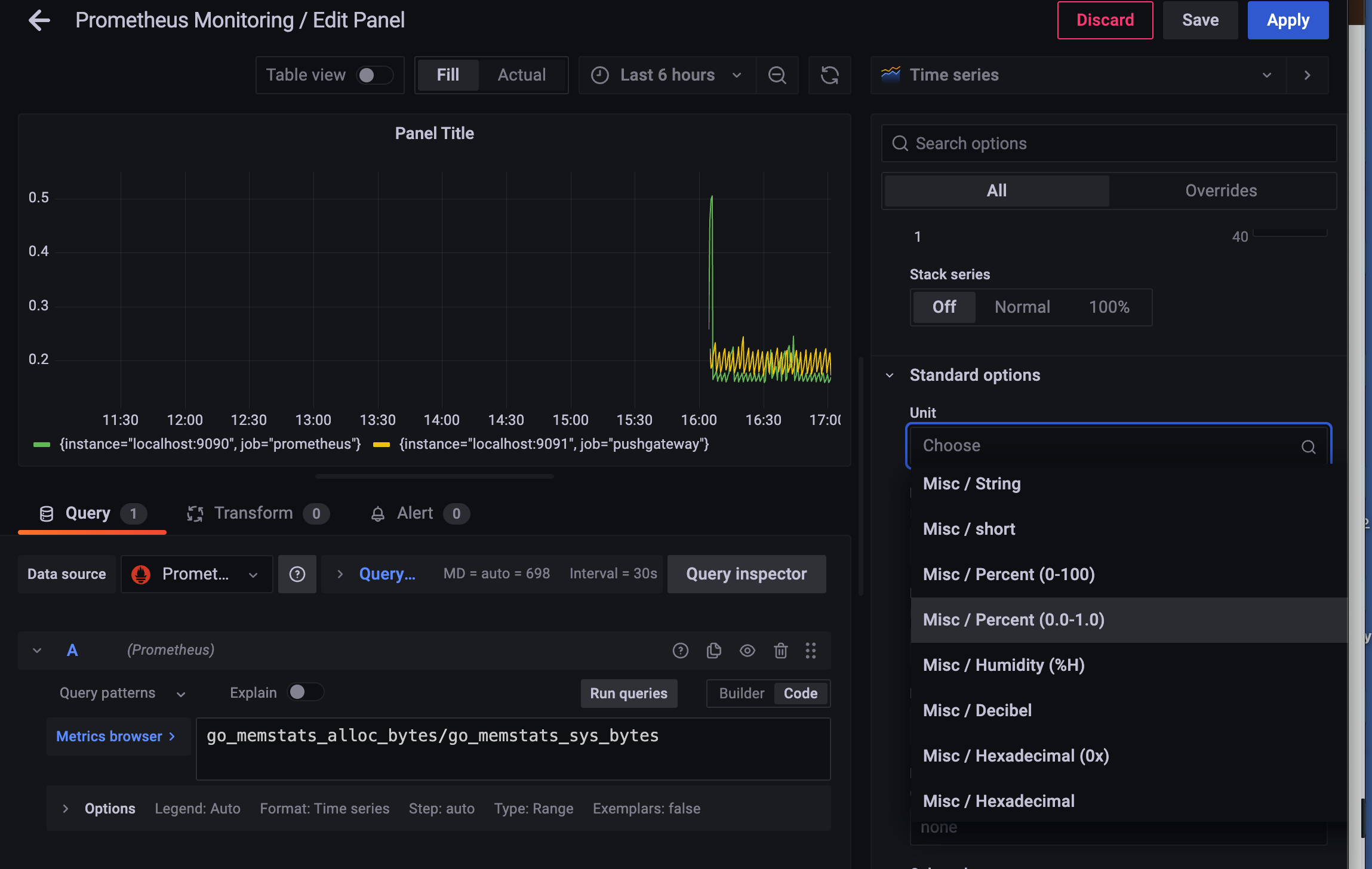Click the zoom out time range icon
This screenshot has height=869, width=1372.
777,75
